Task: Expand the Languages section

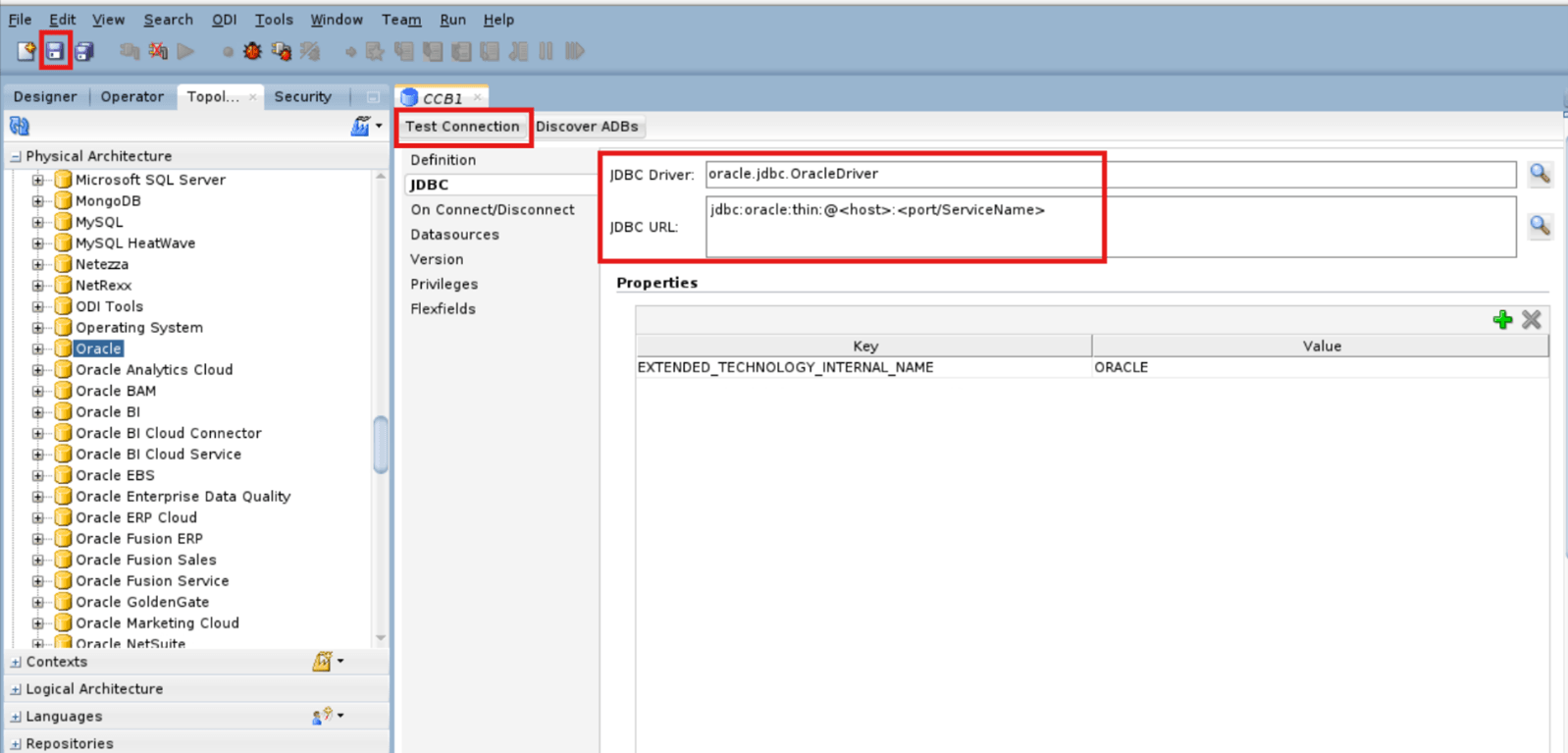Action: pos(16,717)
